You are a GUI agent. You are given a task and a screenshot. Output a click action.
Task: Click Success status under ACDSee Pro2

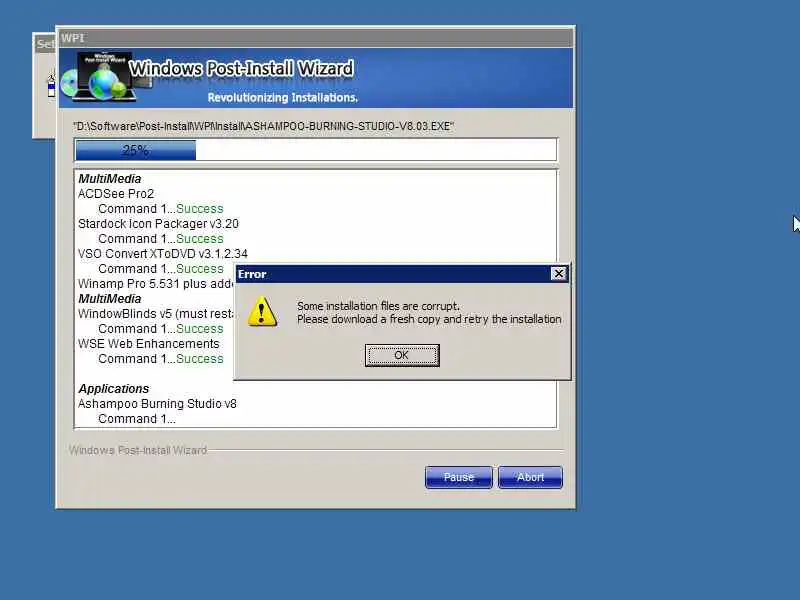click(x=199, y=209)
